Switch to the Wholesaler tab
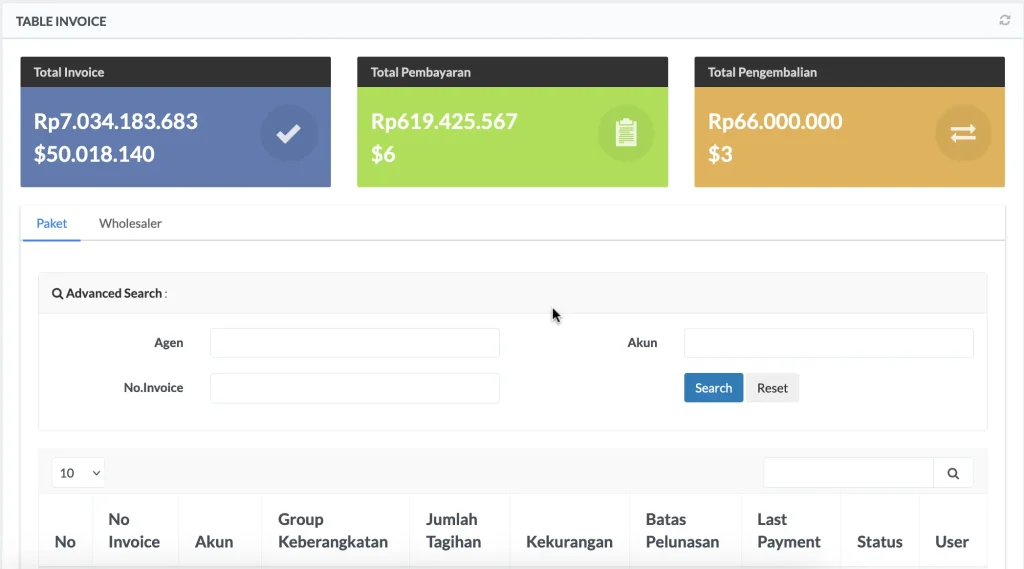Image resolution: width=1024 pixels, height=569 pixels. pos(130,224)
